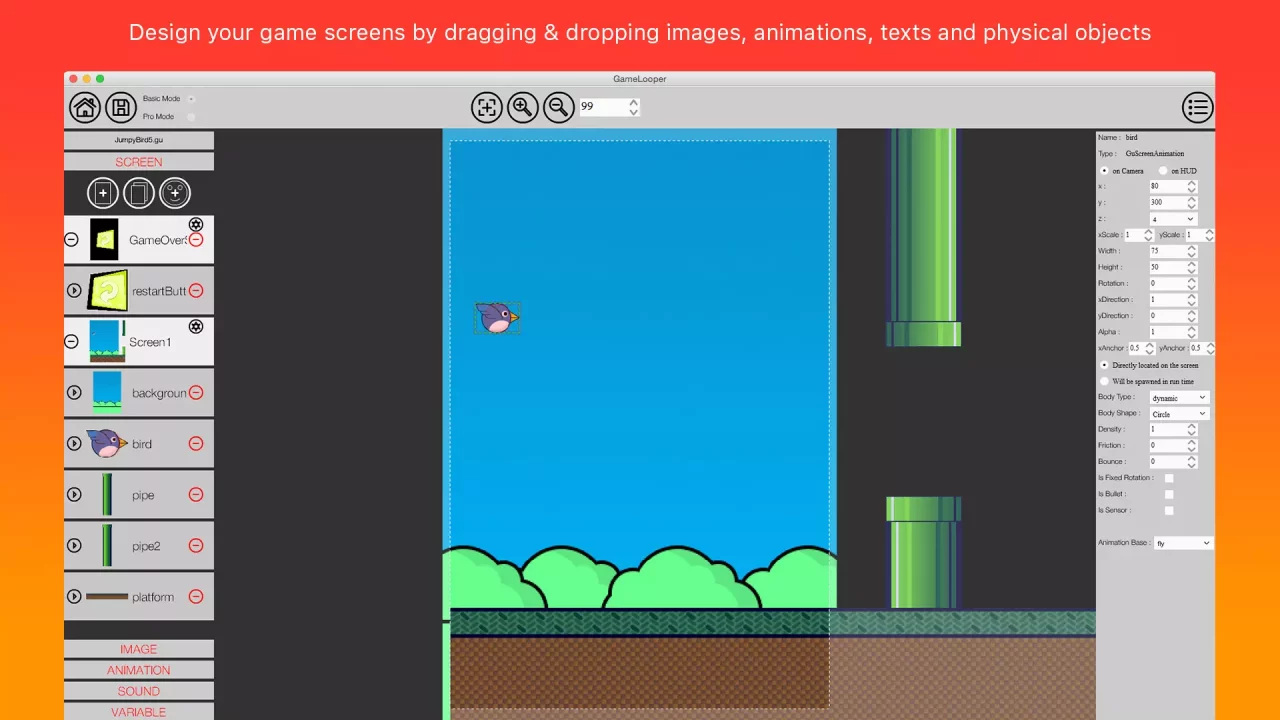The height and width of the screenshot is (720, 1280).
Task: Click the add screen plus icon under SCREEN
Action: (102, 193)
